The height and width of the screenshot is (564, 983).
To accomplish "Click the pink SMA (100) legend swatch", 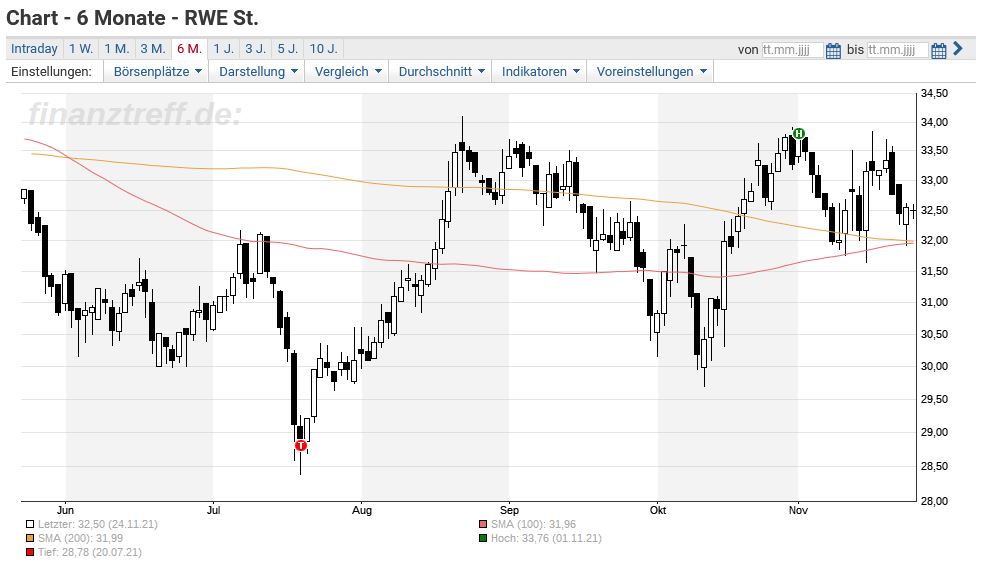I will (x=483, y=525).
